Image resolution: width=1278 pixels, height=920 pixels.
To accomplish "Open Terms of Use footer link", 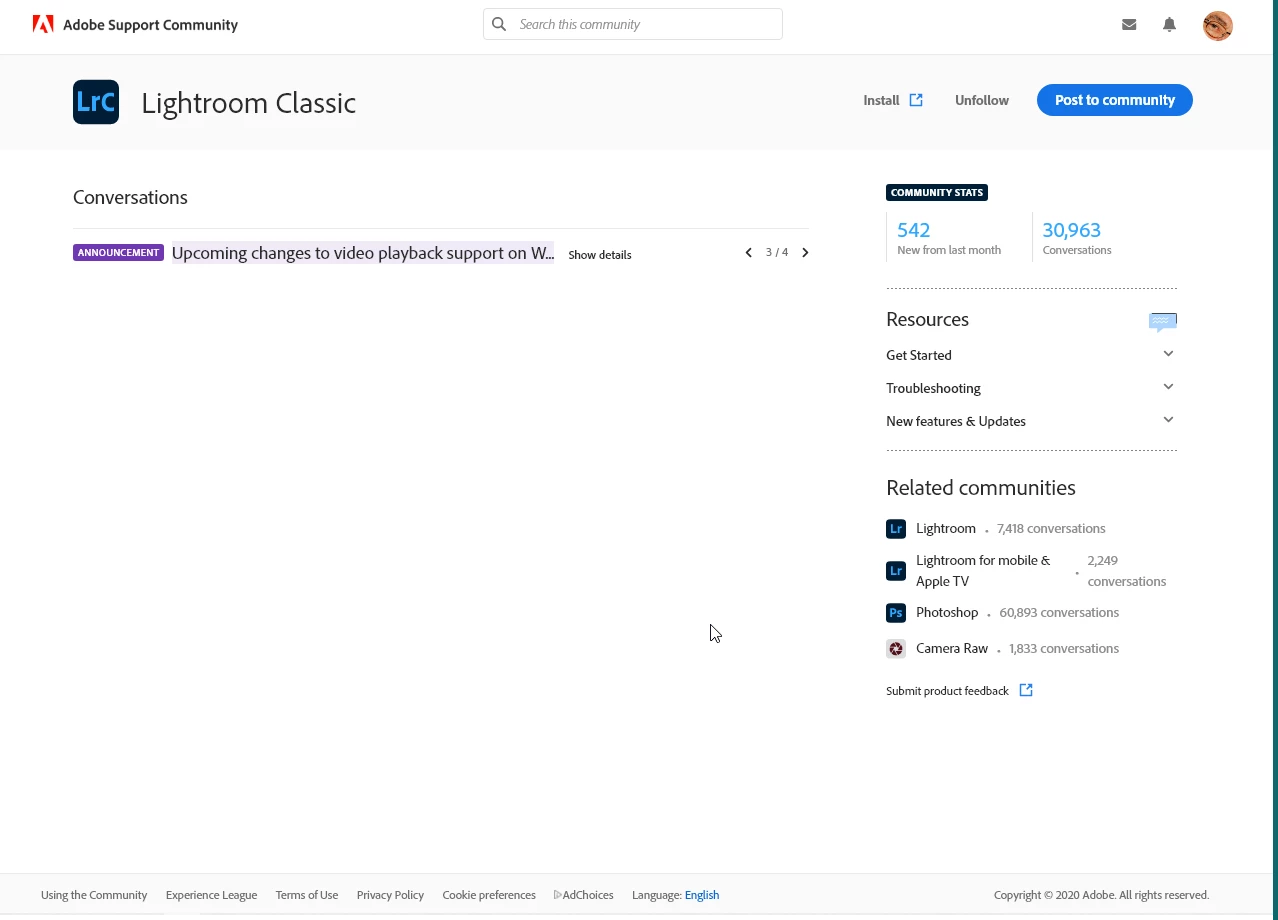I will pos(307,895).
